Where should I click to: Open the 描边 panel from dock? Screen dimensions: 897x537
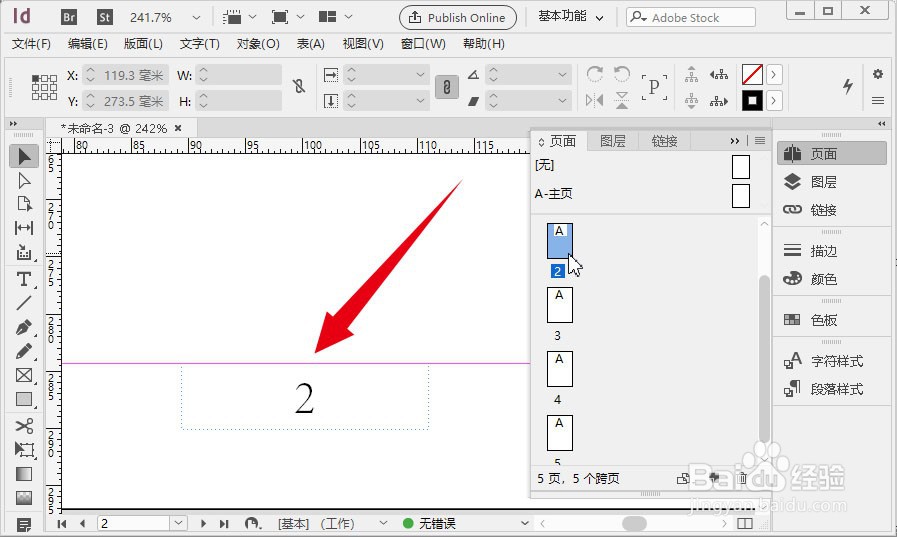[824, 250]
